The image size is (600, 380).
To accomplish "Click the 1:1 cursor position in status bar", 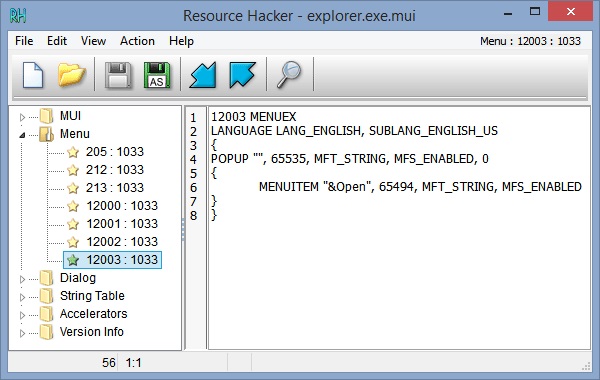I will pyautogui.click(x=134, y=362).
